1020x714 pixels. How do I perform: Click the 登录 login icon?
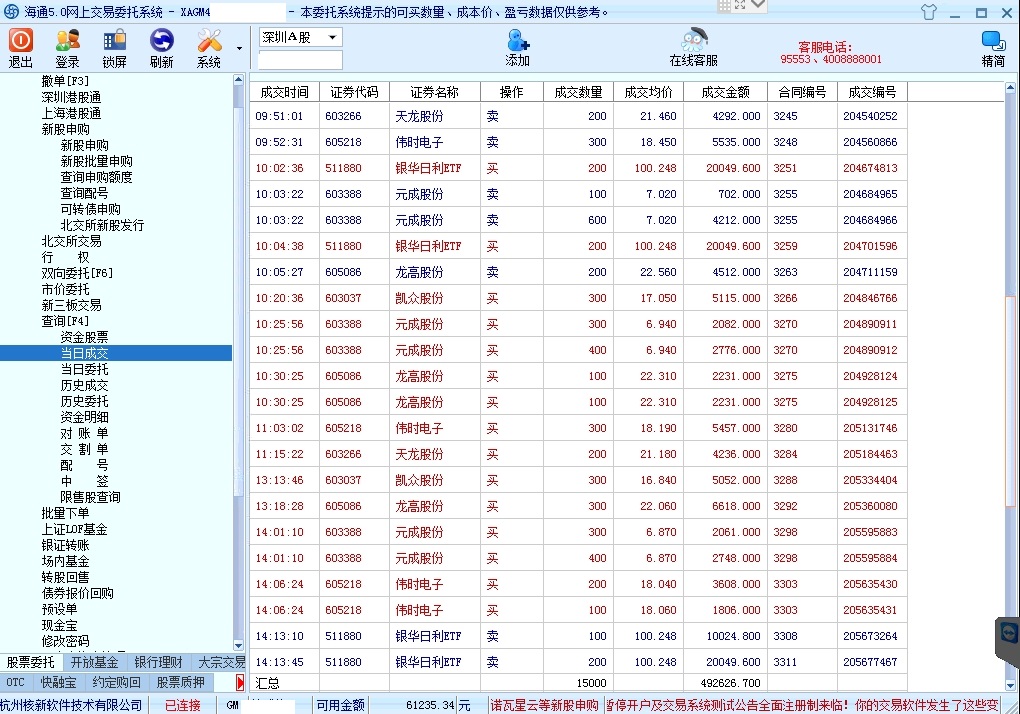[x=67, y=47]
